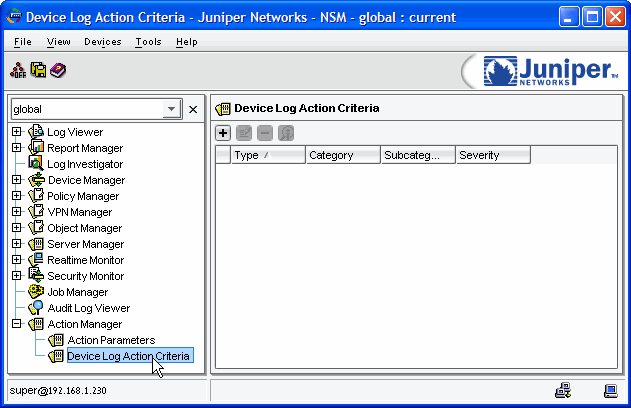
Task: Open the Tools menu
Action: [x=148, y=42]
